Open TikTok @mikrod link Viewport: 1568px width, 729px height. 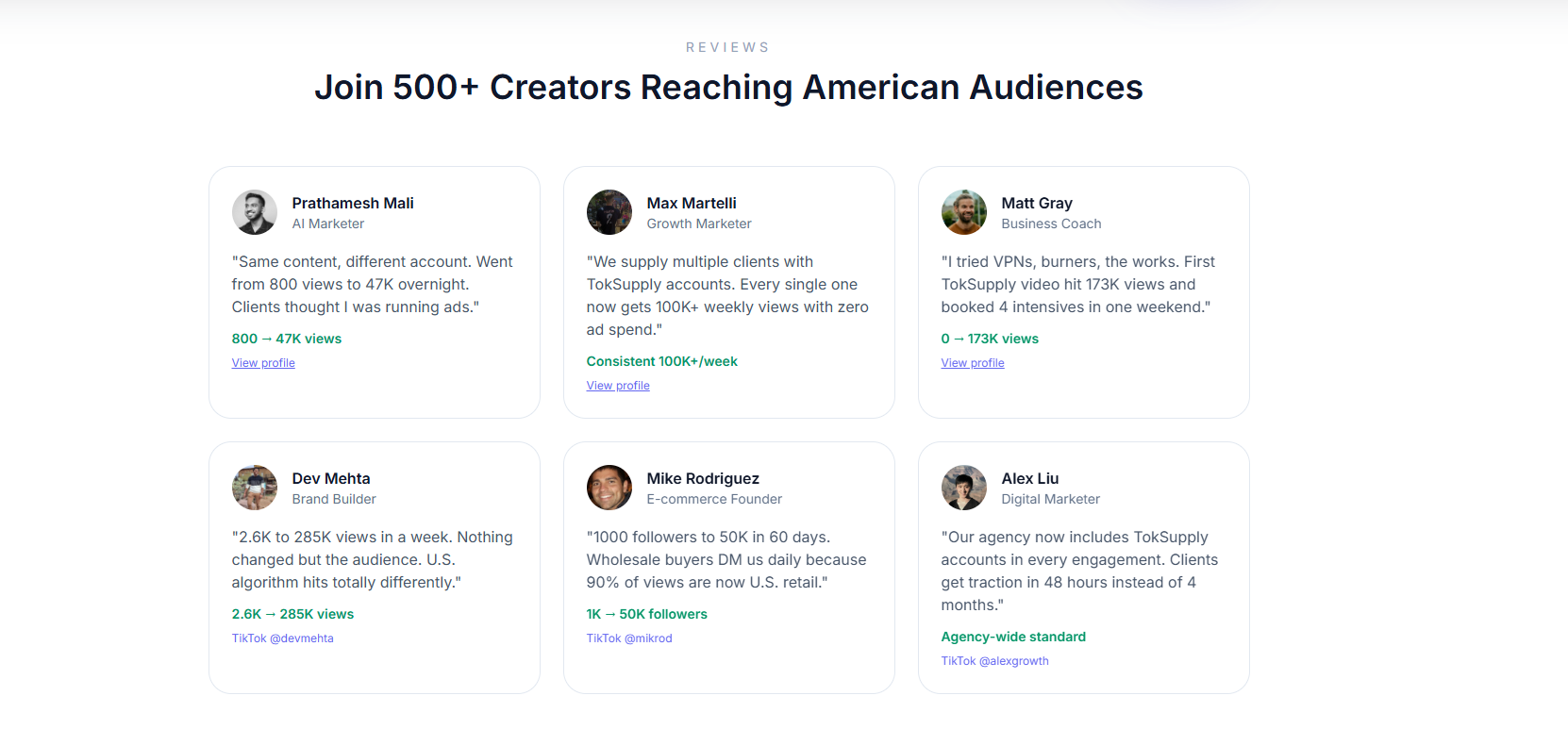629,638
